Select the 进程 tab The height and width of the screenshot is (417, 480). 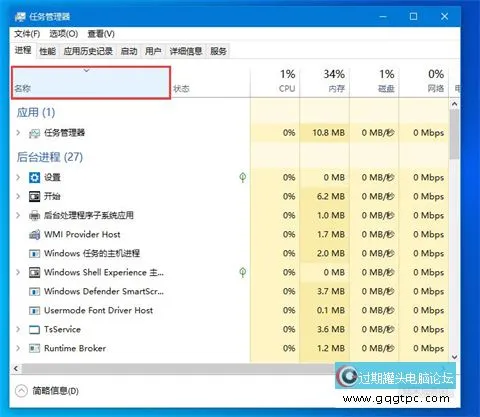point(23,50)
